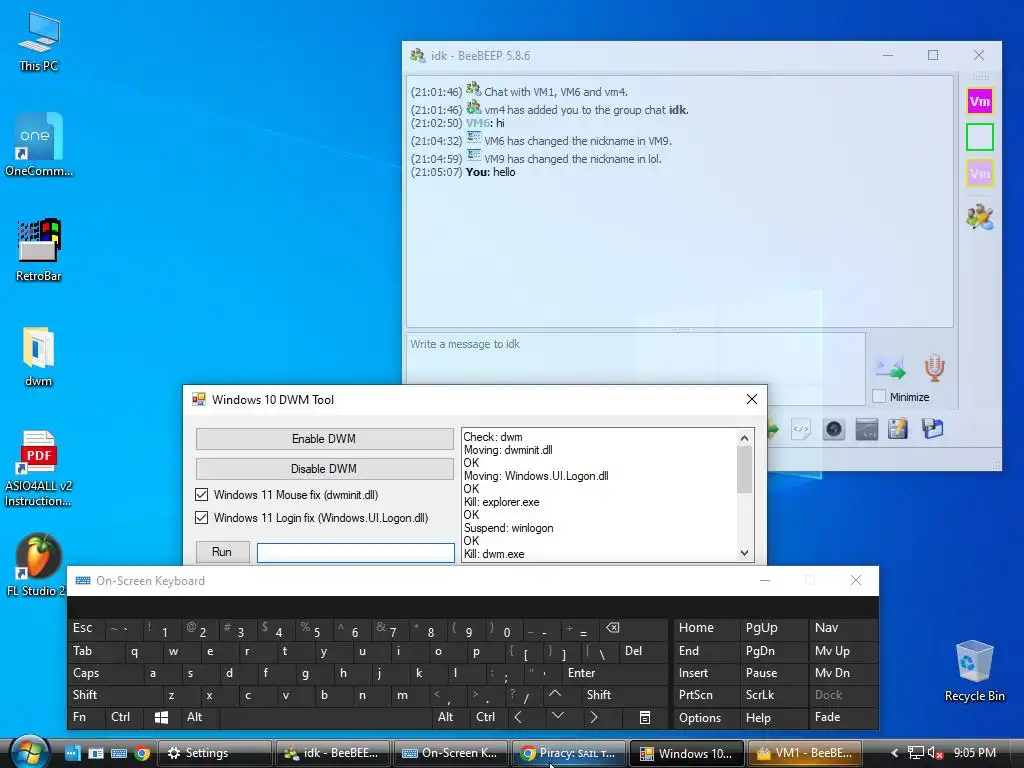This screenshot has height=768, width=1024.
Task: Open the RetroBar desktop icon
Action: tap(39, 250)
